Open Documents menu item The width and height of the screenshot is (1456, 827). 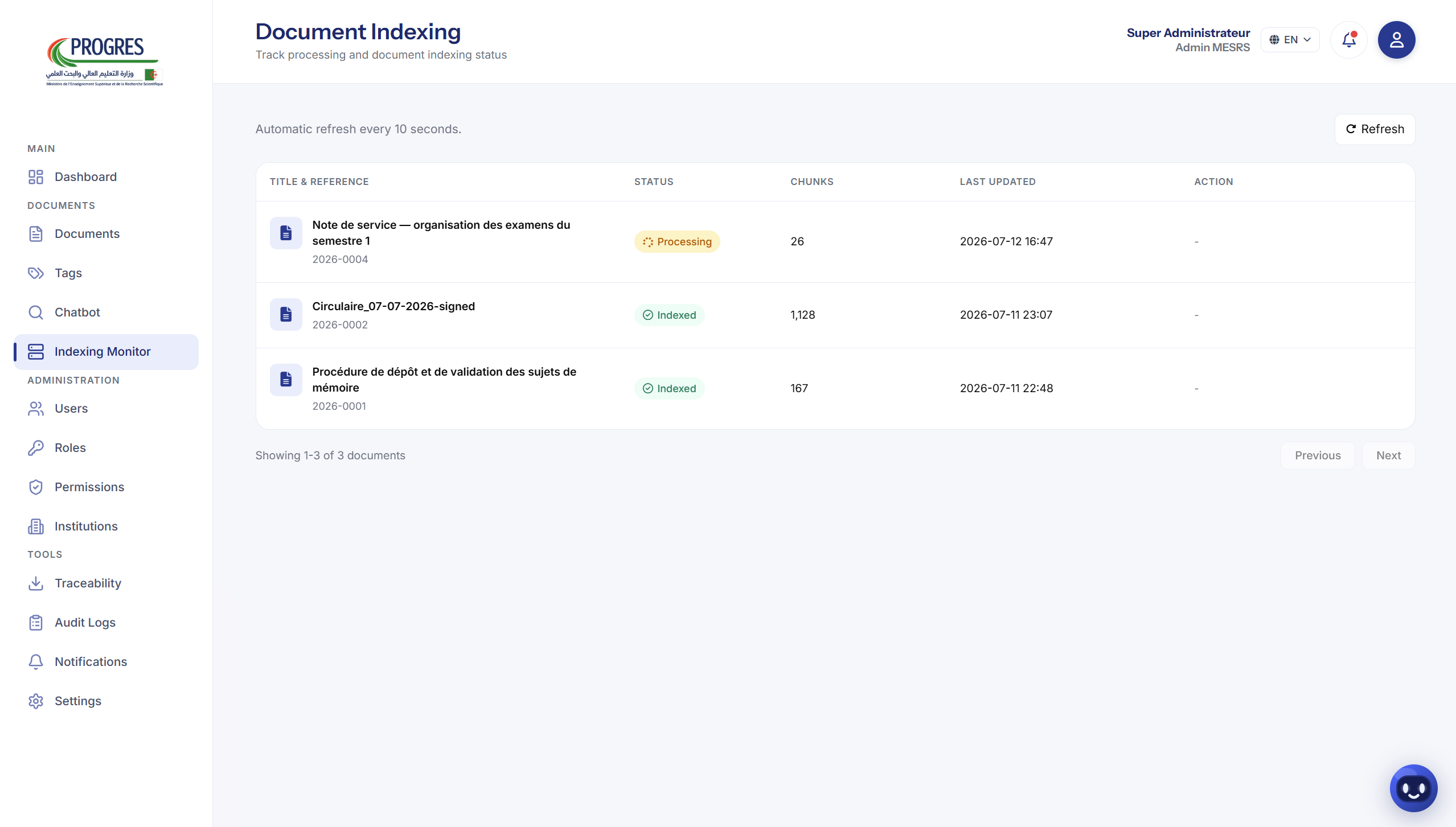[106, 234]
